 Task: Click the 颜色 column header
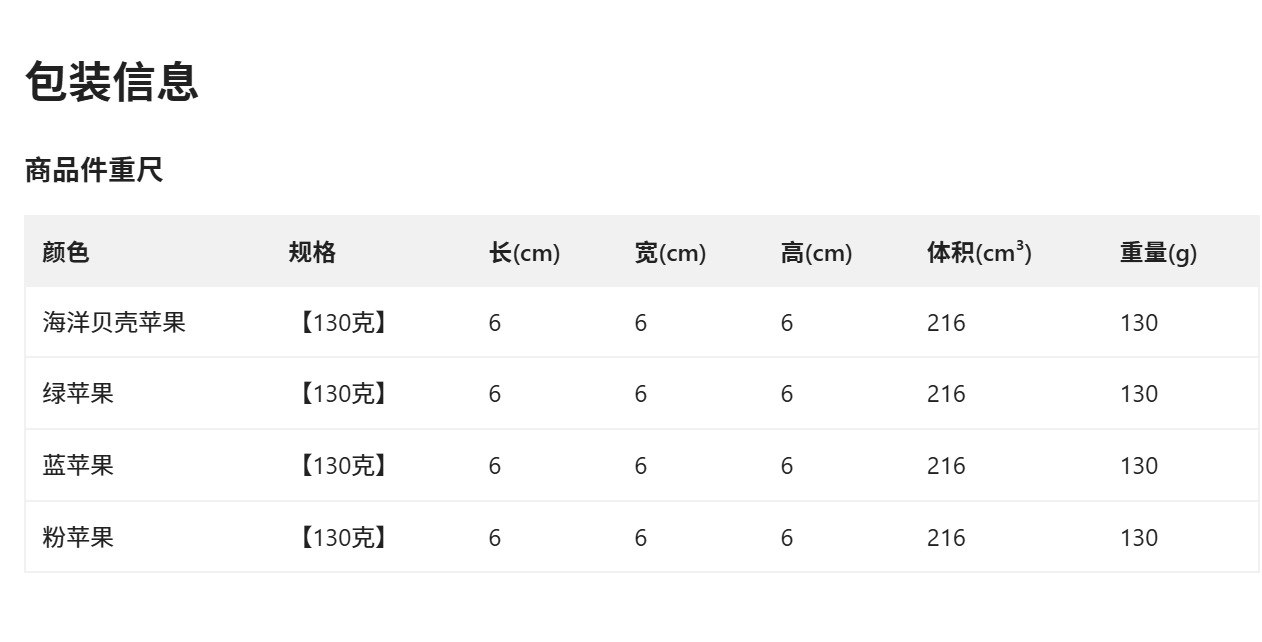66,252
